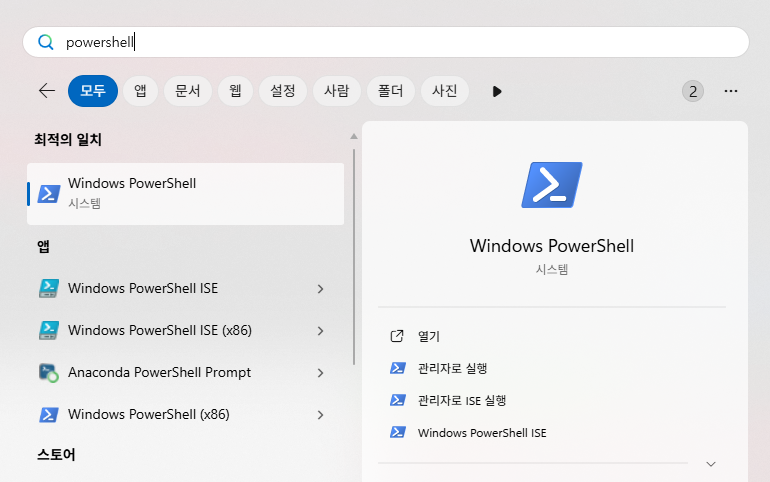Click the Windows PowerShell title in preview pane
This screenshot has height=482, width=770.
552,246
